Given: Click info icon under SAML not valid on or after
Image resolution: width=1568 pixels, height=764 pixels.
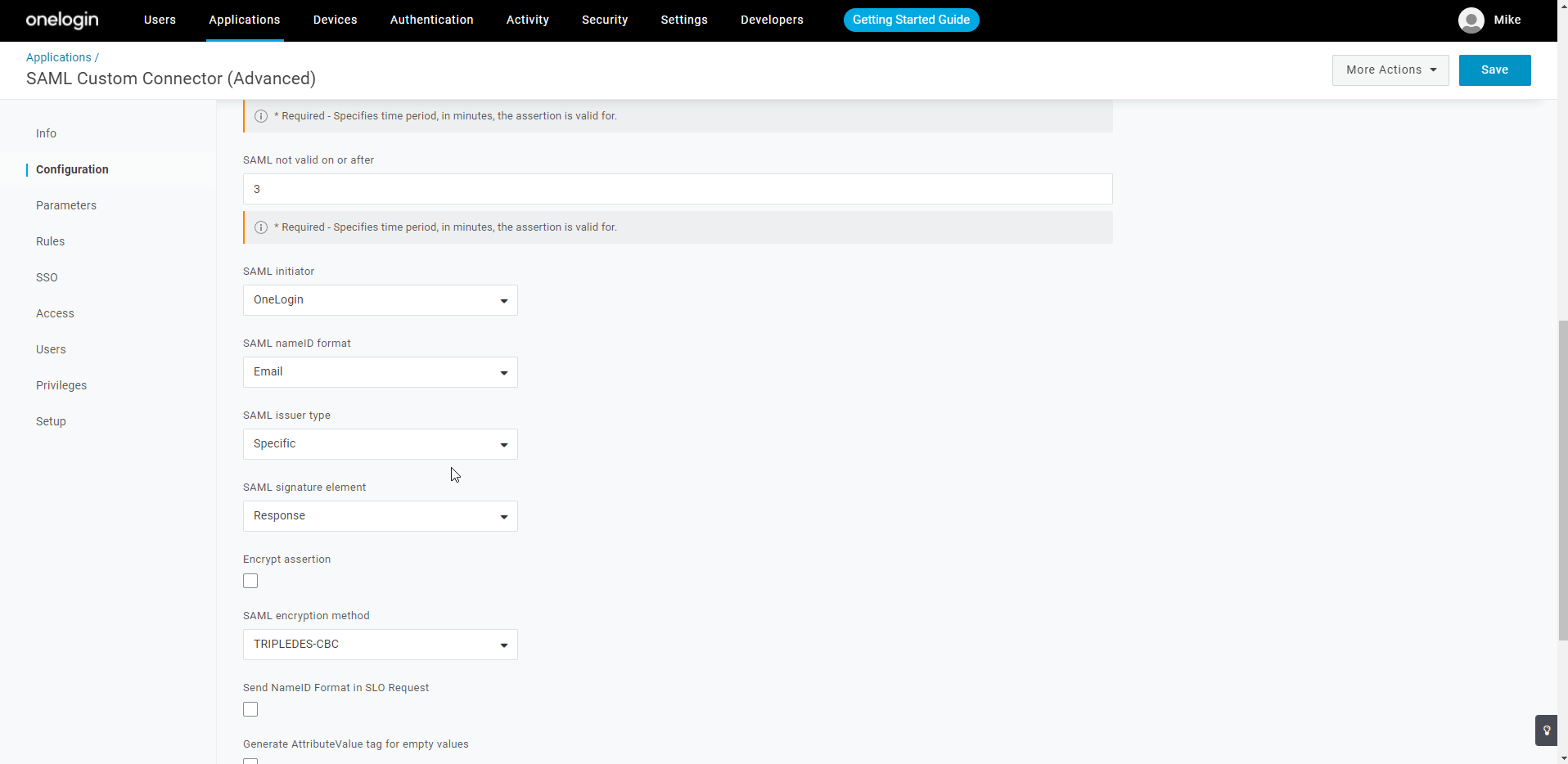Looking at the screenshot, I should (261, 227).
